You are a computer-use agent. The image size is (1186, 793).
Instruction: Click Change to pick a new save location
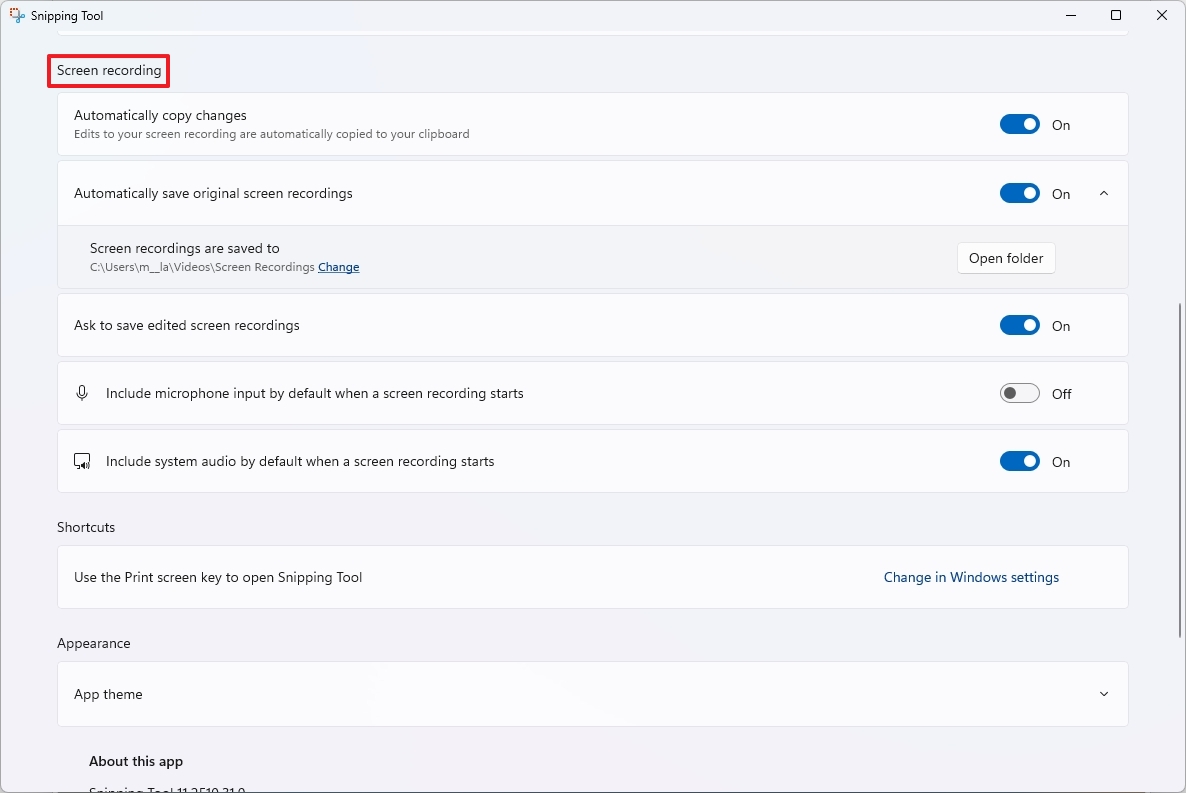[x=338, y=267]
